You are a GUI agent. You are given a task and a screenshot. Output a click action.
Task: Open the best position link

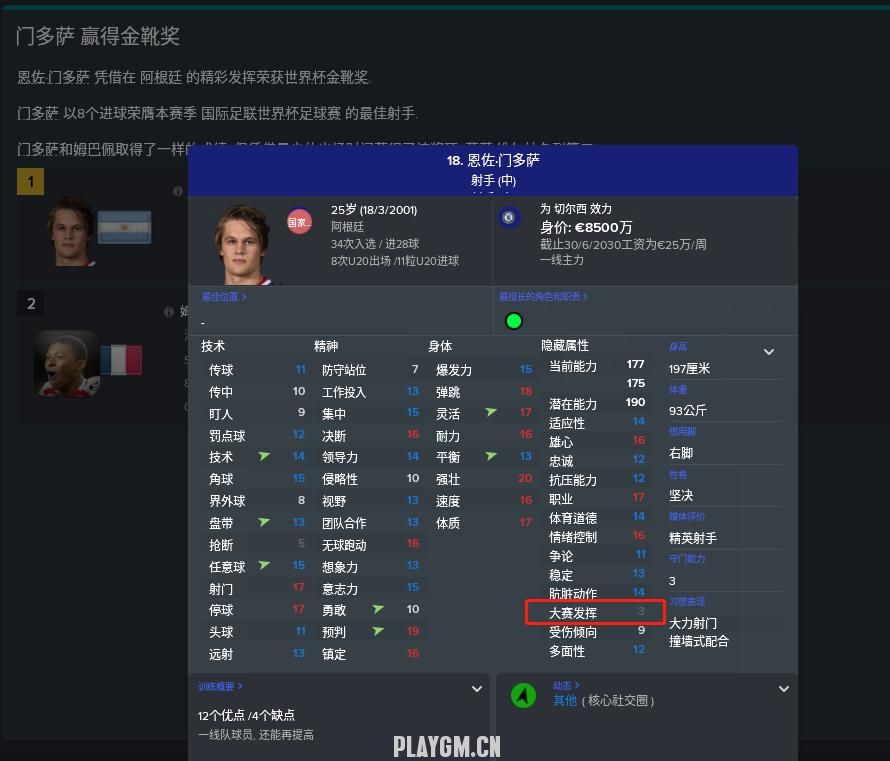[224, 297]
